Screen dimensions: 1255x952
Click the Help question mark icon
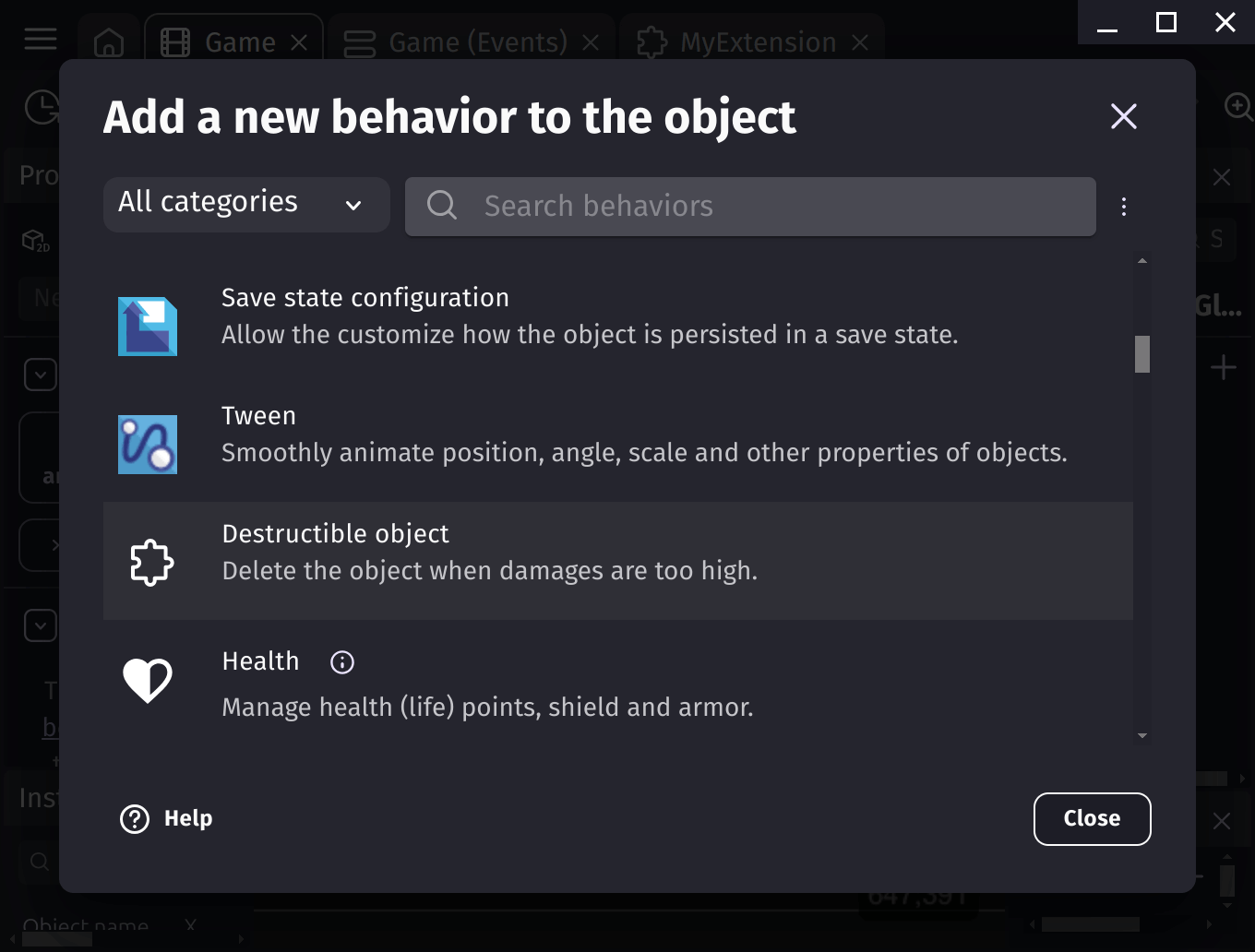coord(135,819)
